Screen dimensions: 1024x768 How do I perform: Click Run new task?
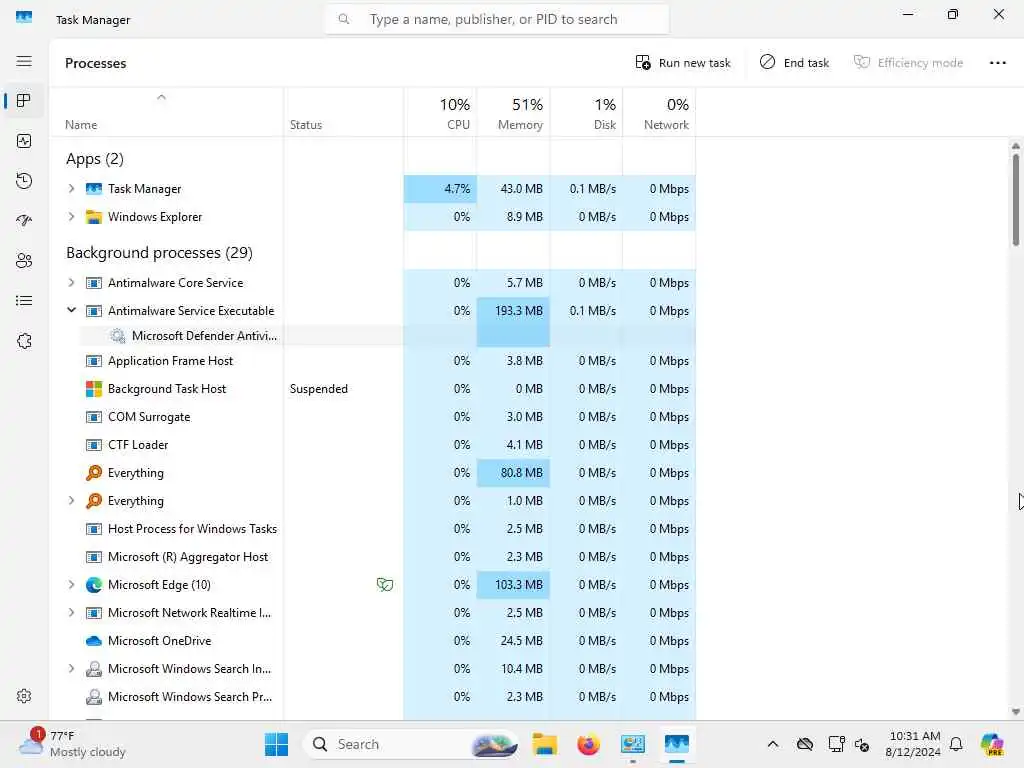click(683, 63)
